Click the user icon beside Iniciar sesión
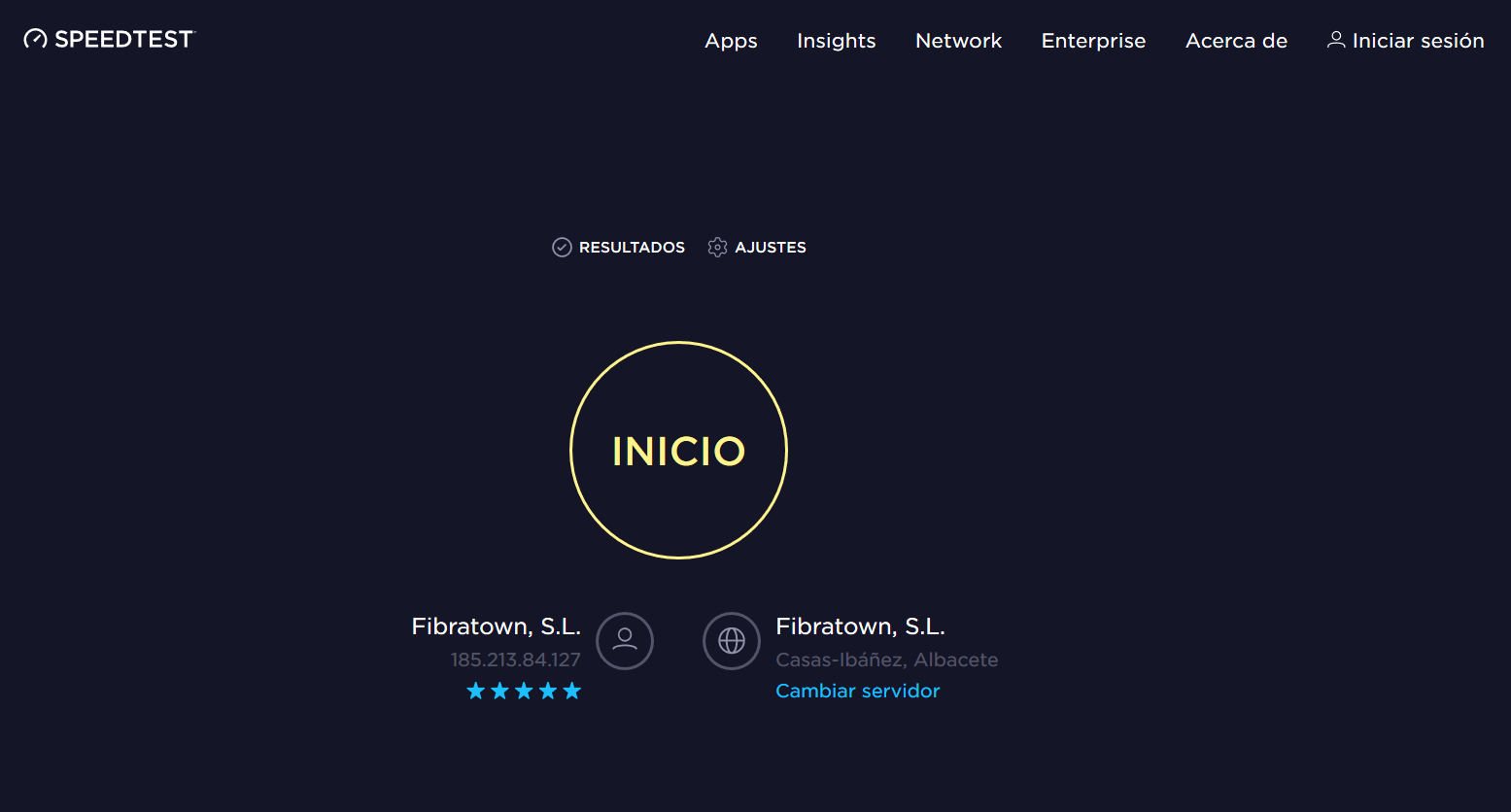The height and width of the screenshot is (812, 1511). pos(1336,40)
